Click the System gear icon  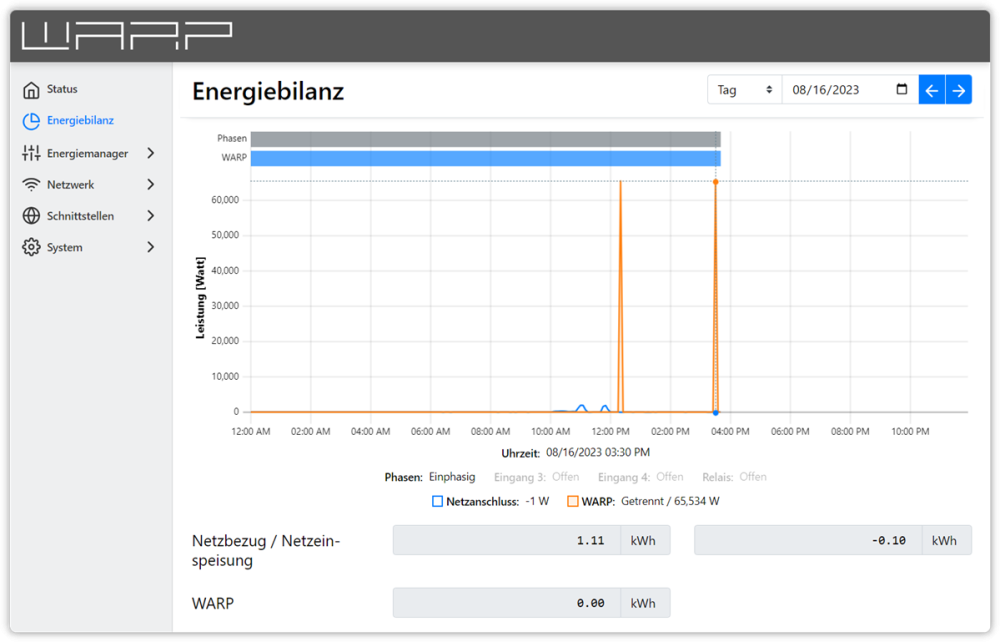coord(31,247)
